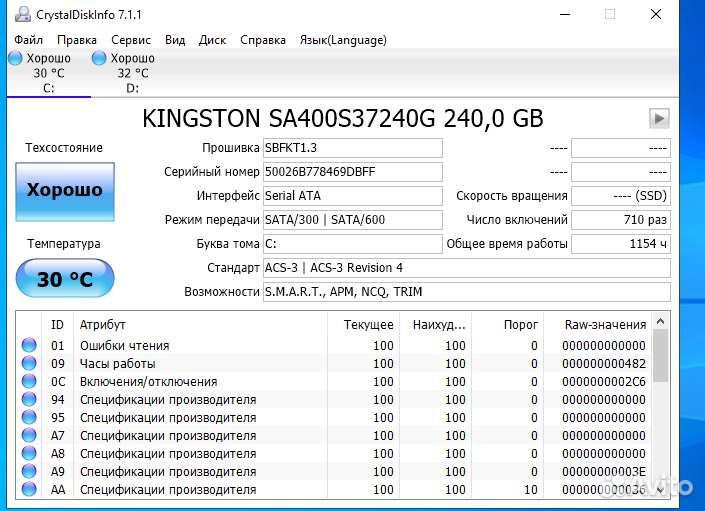
Task: Click status orb of attribute AA row
Action: 29,489
